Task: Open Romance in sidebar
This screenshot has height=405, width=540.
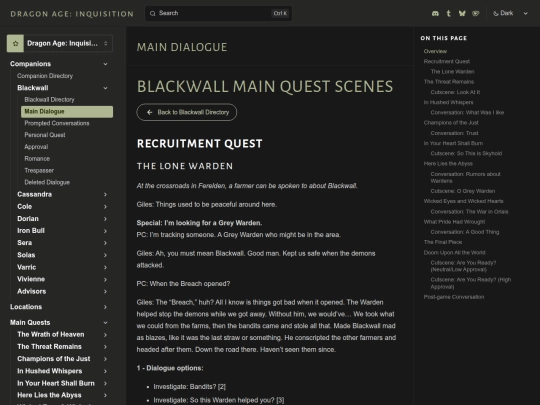Action: 37,159
